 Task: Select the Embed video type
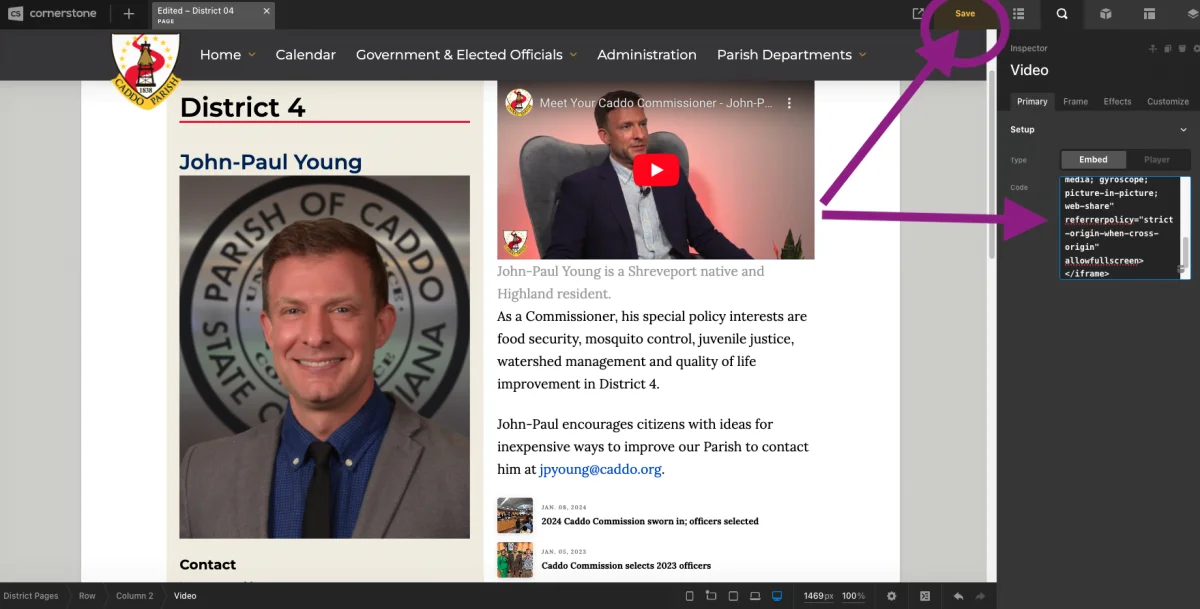pyautogui.click(x=1092, y=160)
